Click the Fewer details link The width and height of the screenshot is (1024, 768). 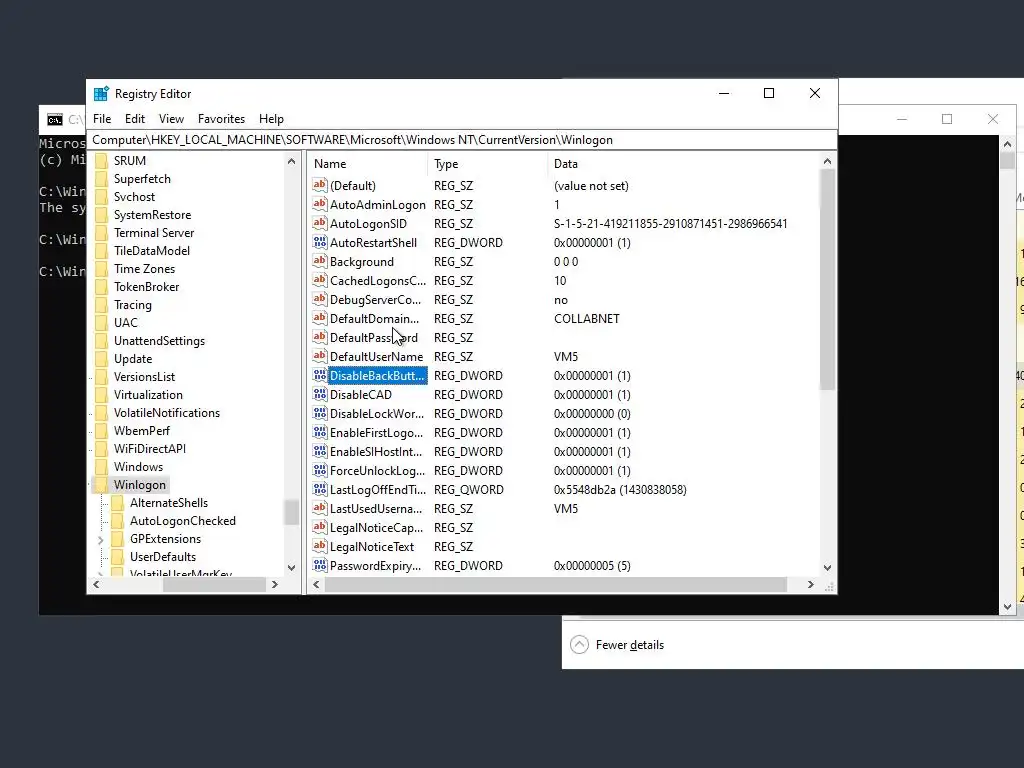[x=630, y=645]
